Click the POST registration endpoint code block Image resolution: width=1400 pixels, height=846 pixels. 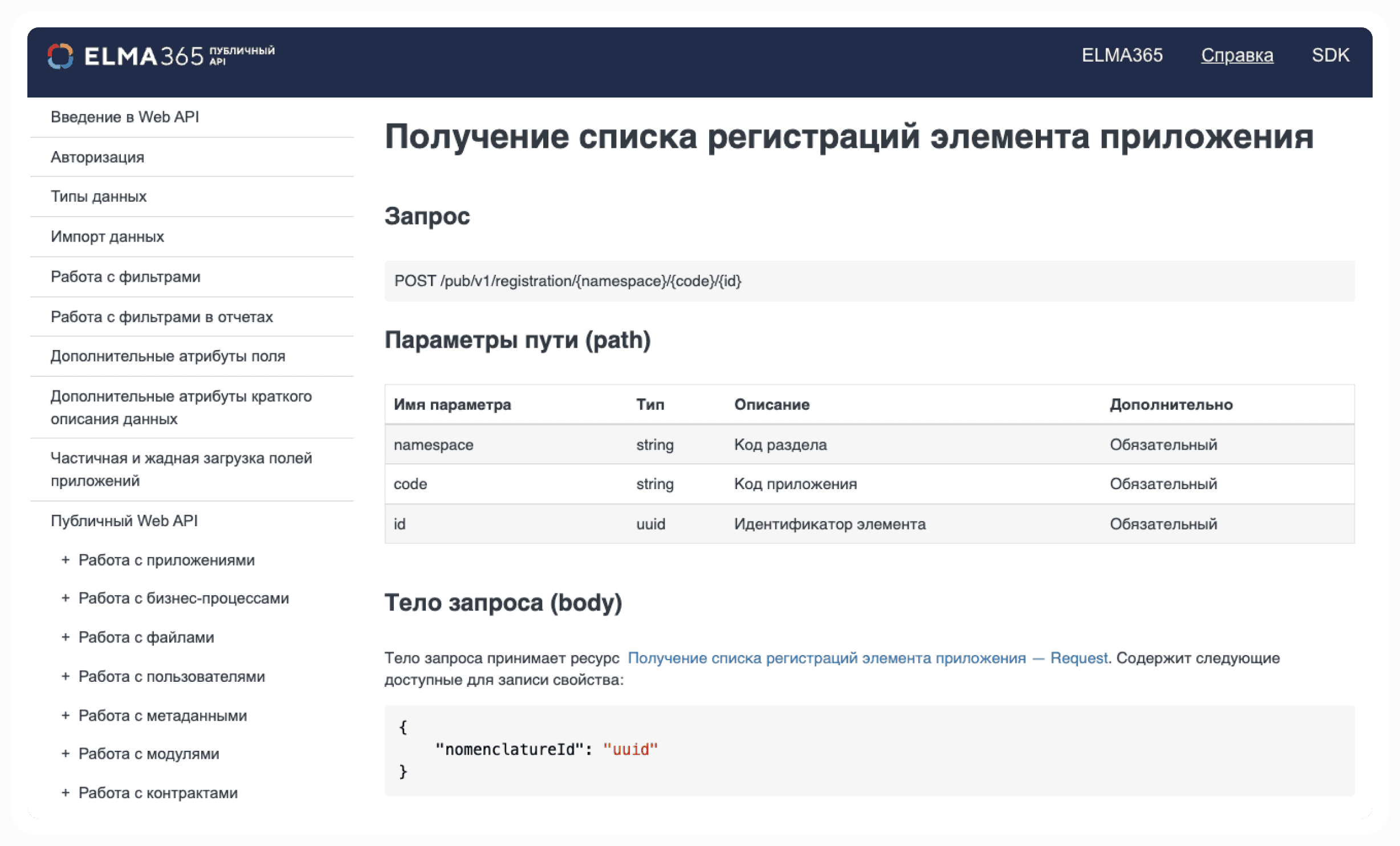(568, 281)
